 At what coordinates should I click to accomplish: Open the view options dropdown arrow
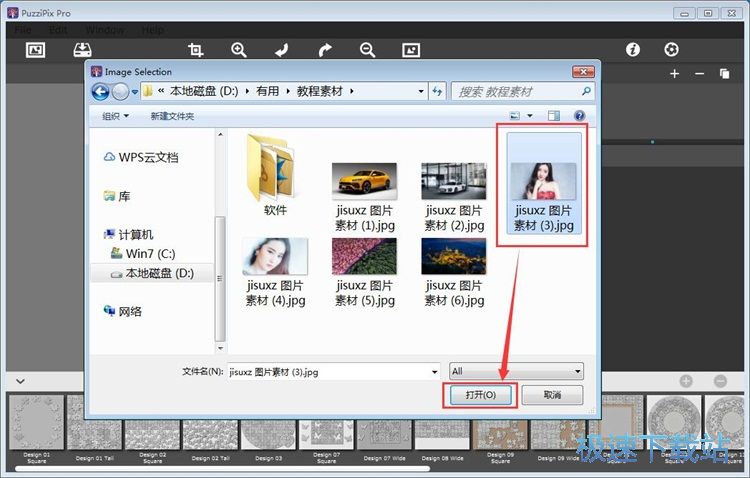pyautogui.click(x=530, y=116)
